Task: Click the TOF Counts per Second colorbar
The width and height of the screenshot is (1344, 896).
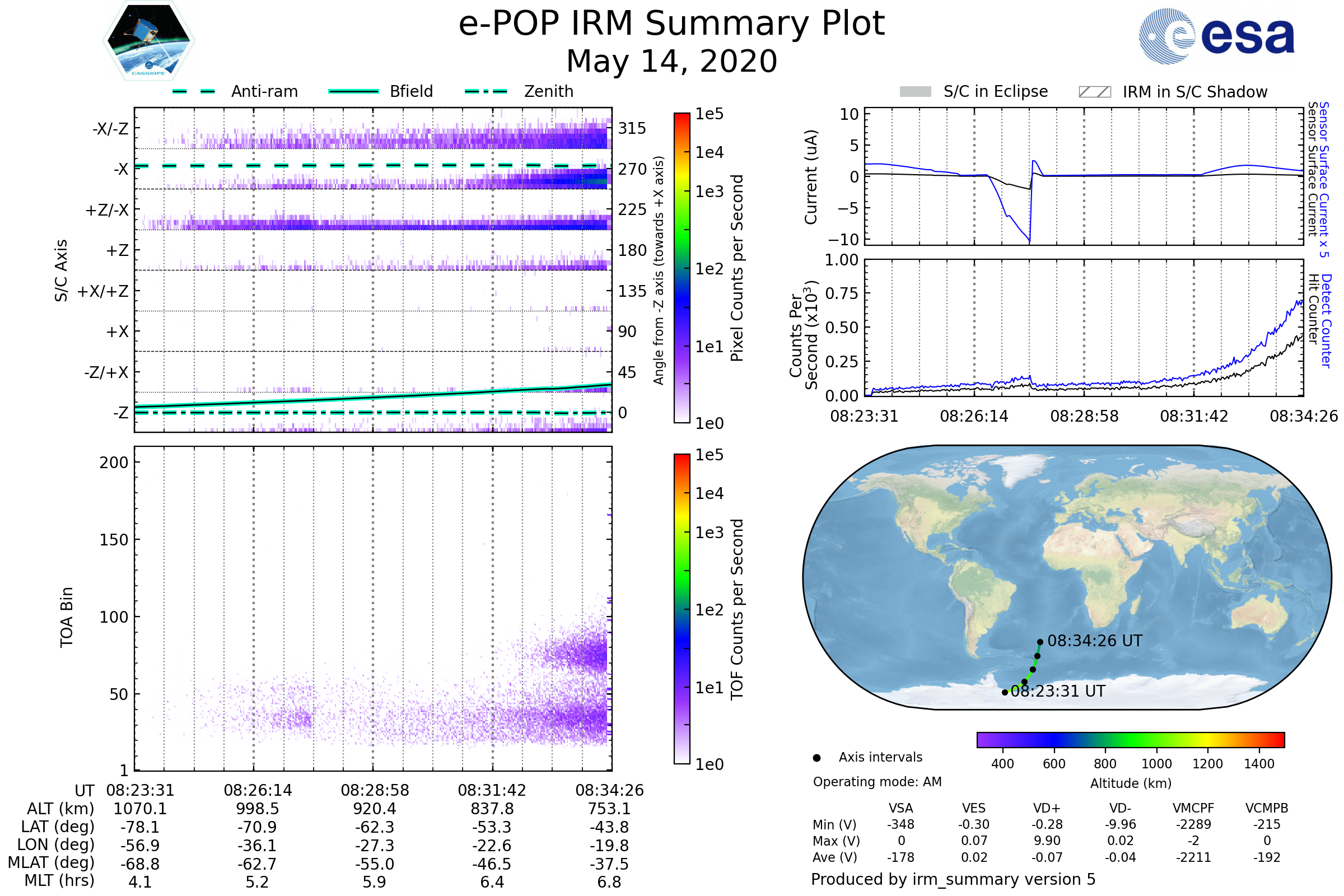Action: [x=682, y=609]
